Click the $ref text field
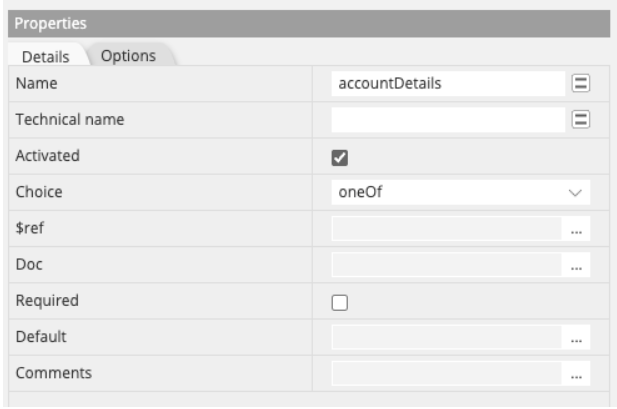 445,229
